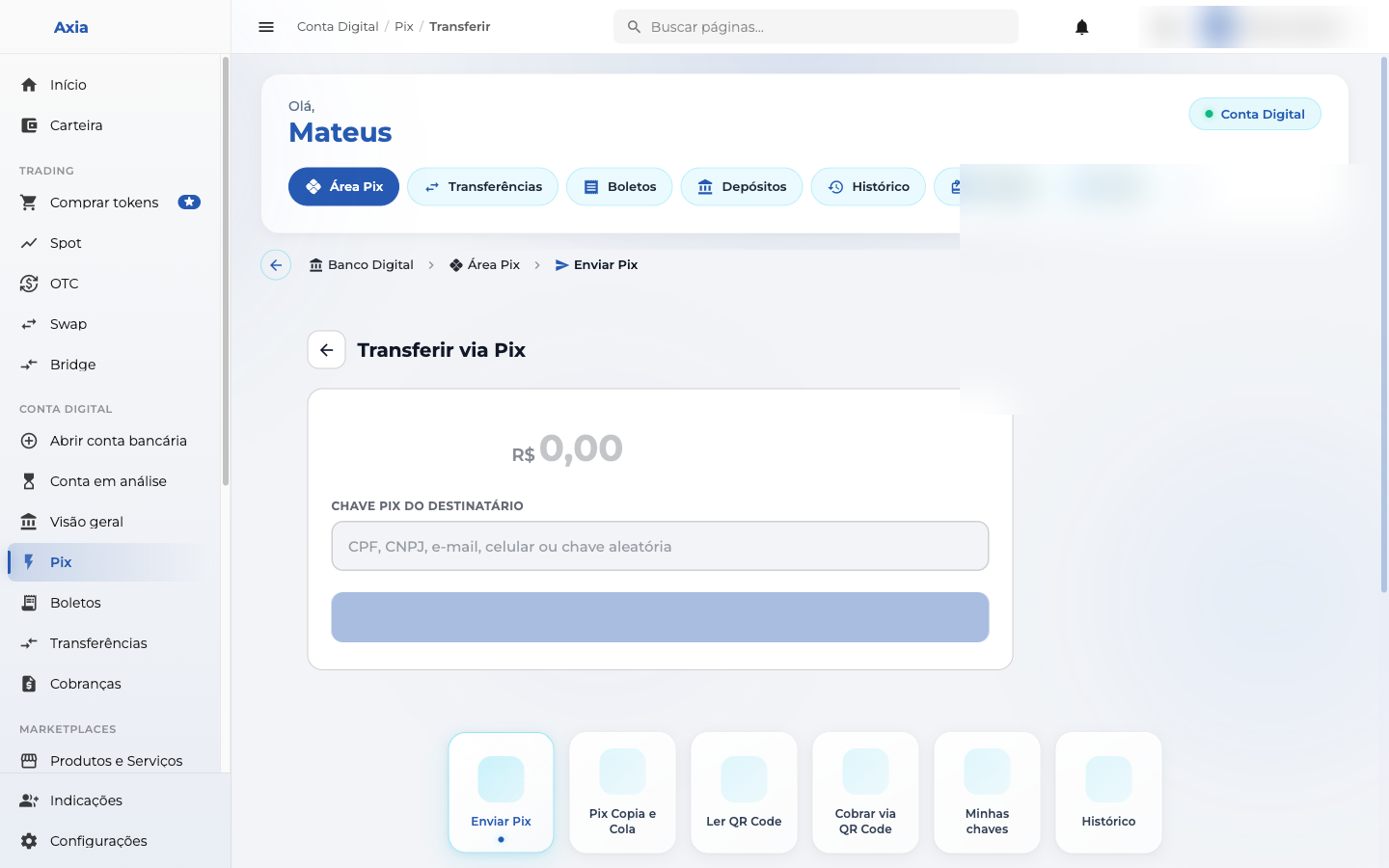Click the TRADING section header
Viewport: 1389px width, 868px height.
[46, 171]
